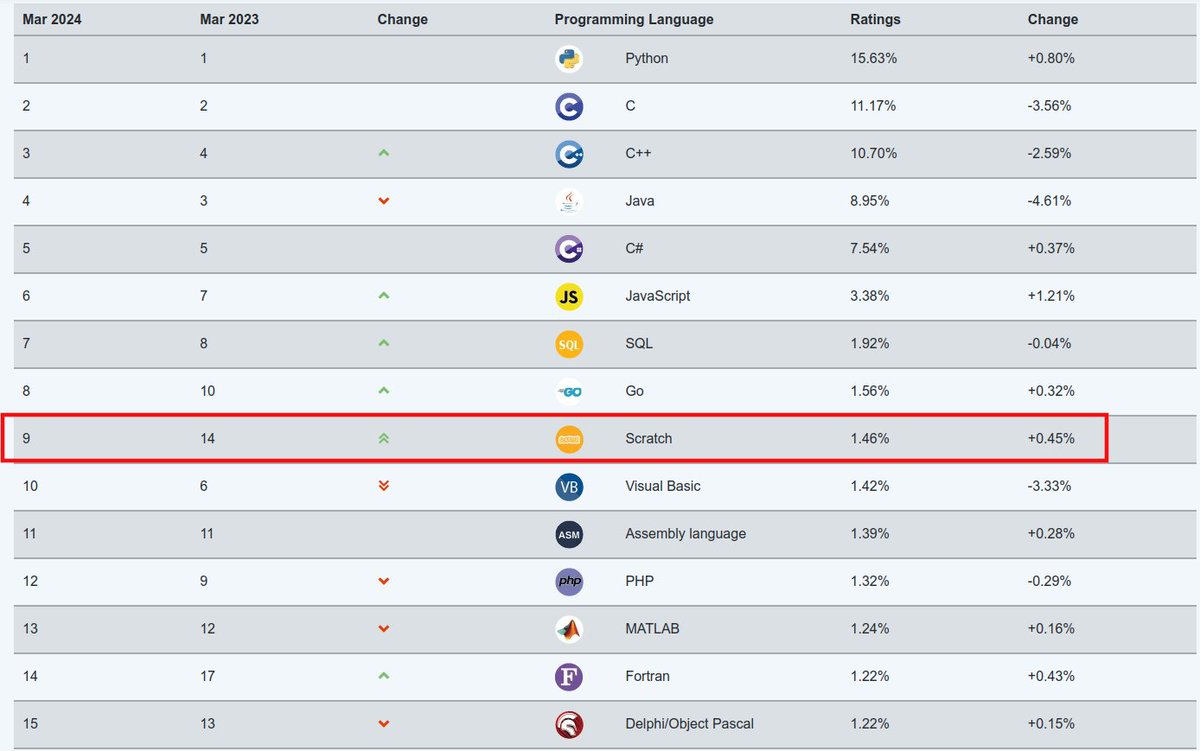This screenshot has height=751, width=1200.
Task: Click the Python language name
Action: tap(647, 59)
